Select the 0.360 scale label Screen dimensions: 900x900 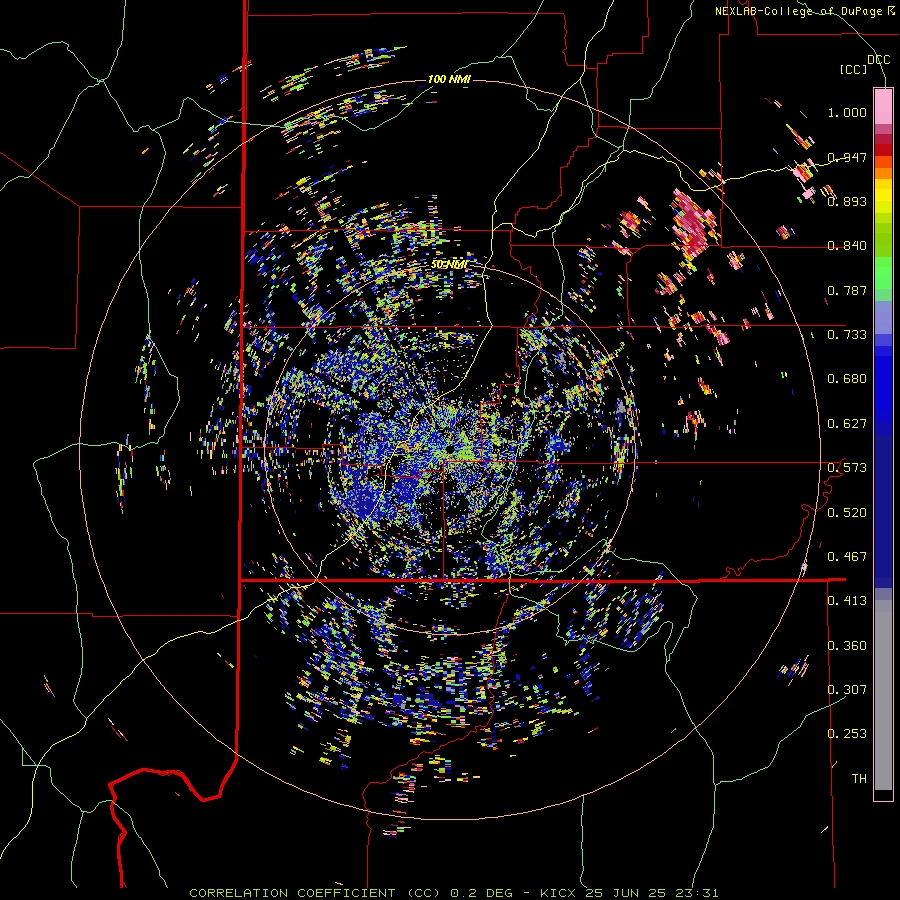click(847, 646)
